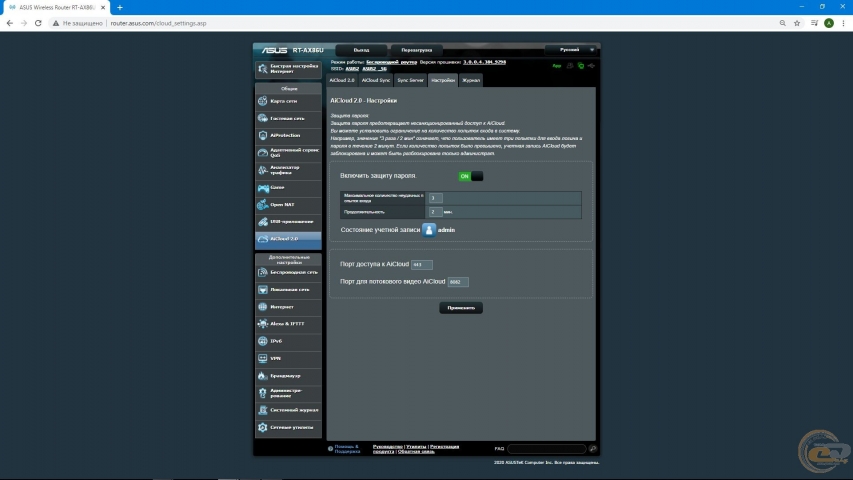Screen dimensions: 853x480
Task: Open the firmware version link
Action: click(x=485, y=62)
